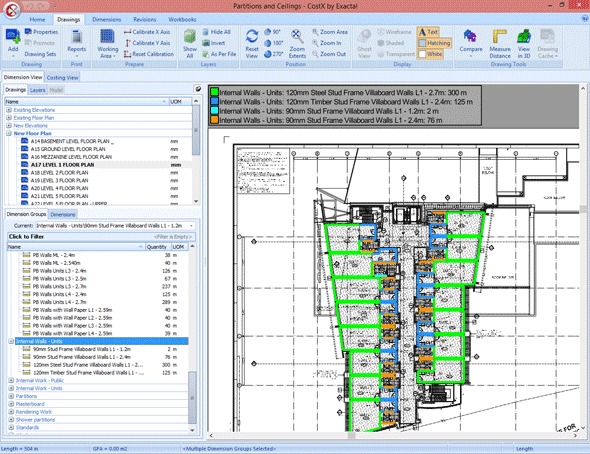Rotate the drawing 180 degrees

(x=274, y=43)
